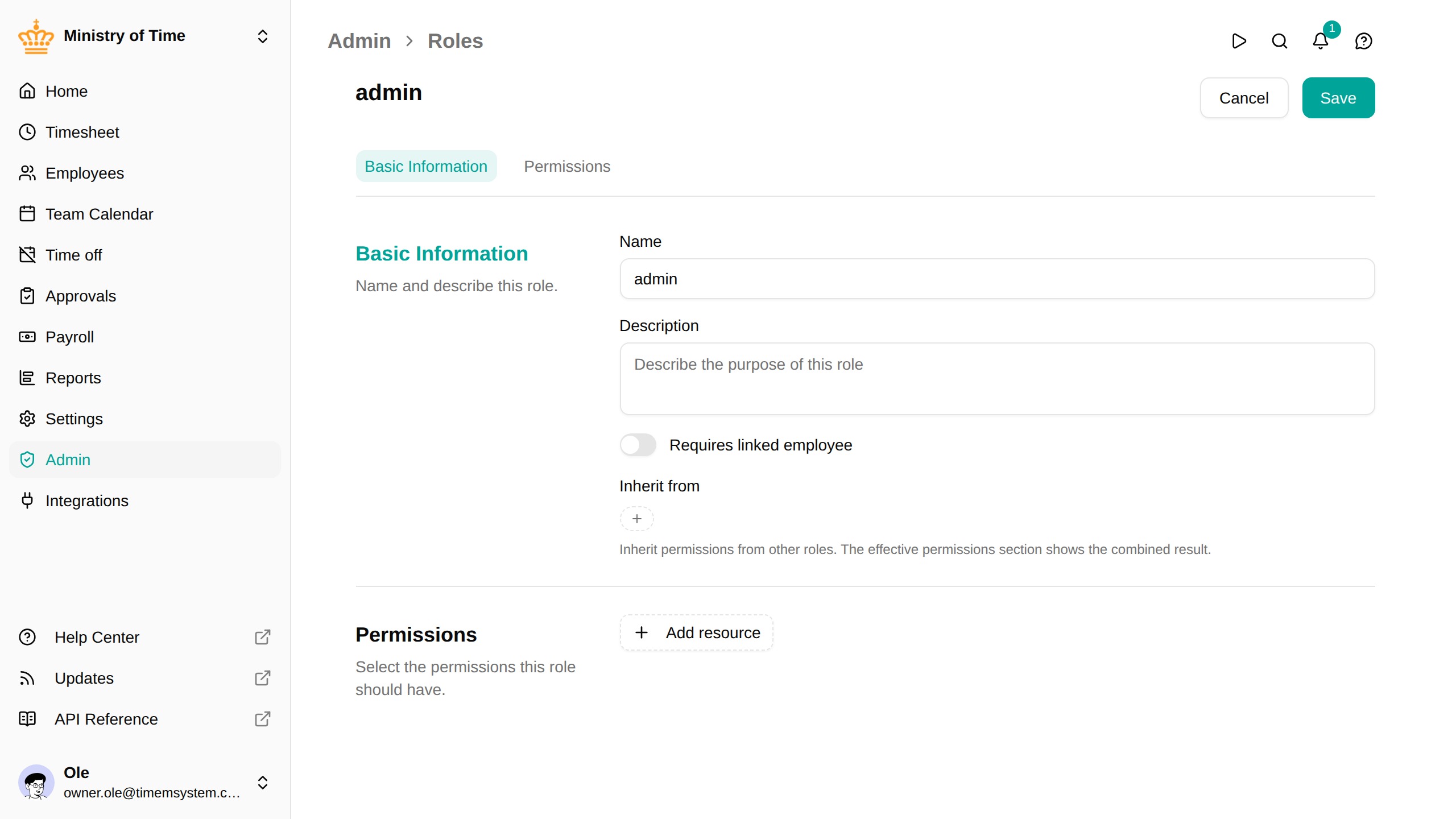Viewport: 1456px width, 819px height.
Task: Click the Payroll banknote icon
Action: tap(27, 337)
